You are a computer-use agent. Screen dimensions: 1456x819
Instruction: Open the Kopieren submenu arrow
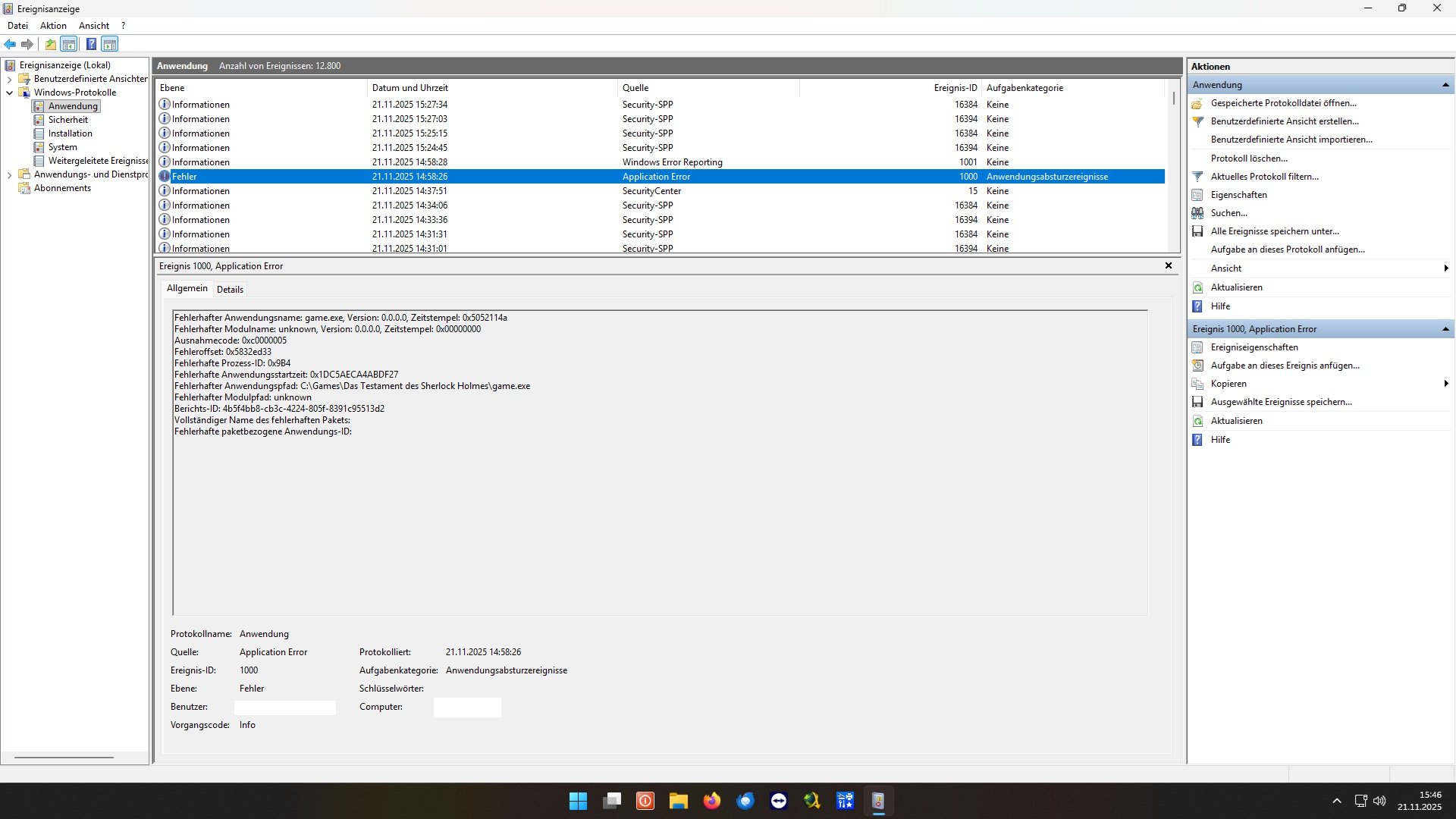pyautogui.click(x=1445, y=384)
